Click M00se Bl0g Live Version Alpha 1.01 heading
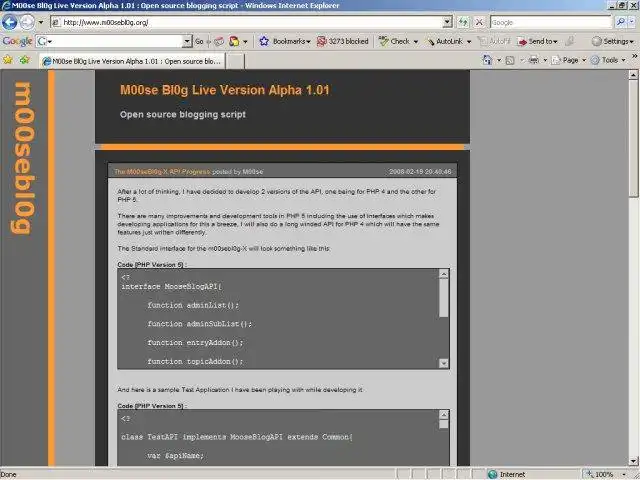 pyautogui.click(x=224, y=90)
